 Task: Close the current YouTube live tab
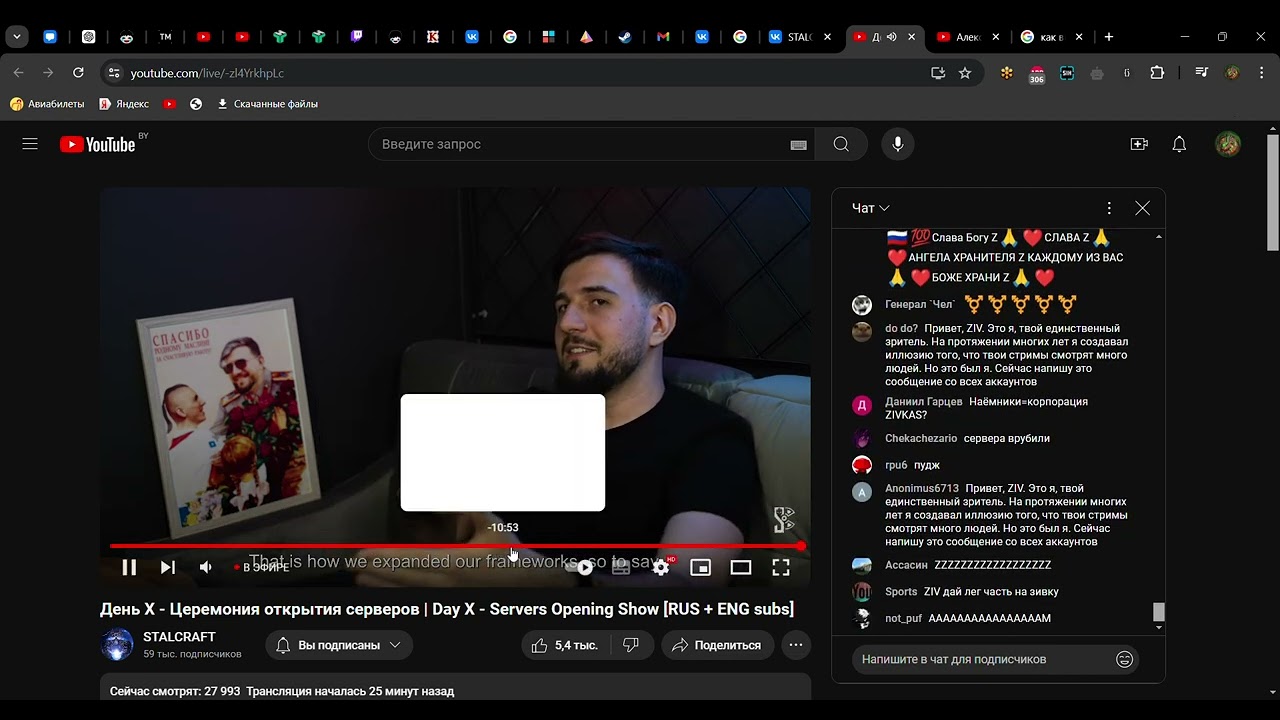coord(911,37)
